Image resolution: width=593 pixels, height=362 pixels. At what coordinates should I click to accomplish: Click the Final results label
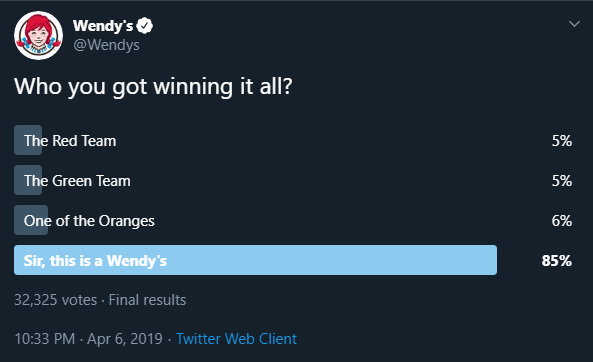point(147,300)
